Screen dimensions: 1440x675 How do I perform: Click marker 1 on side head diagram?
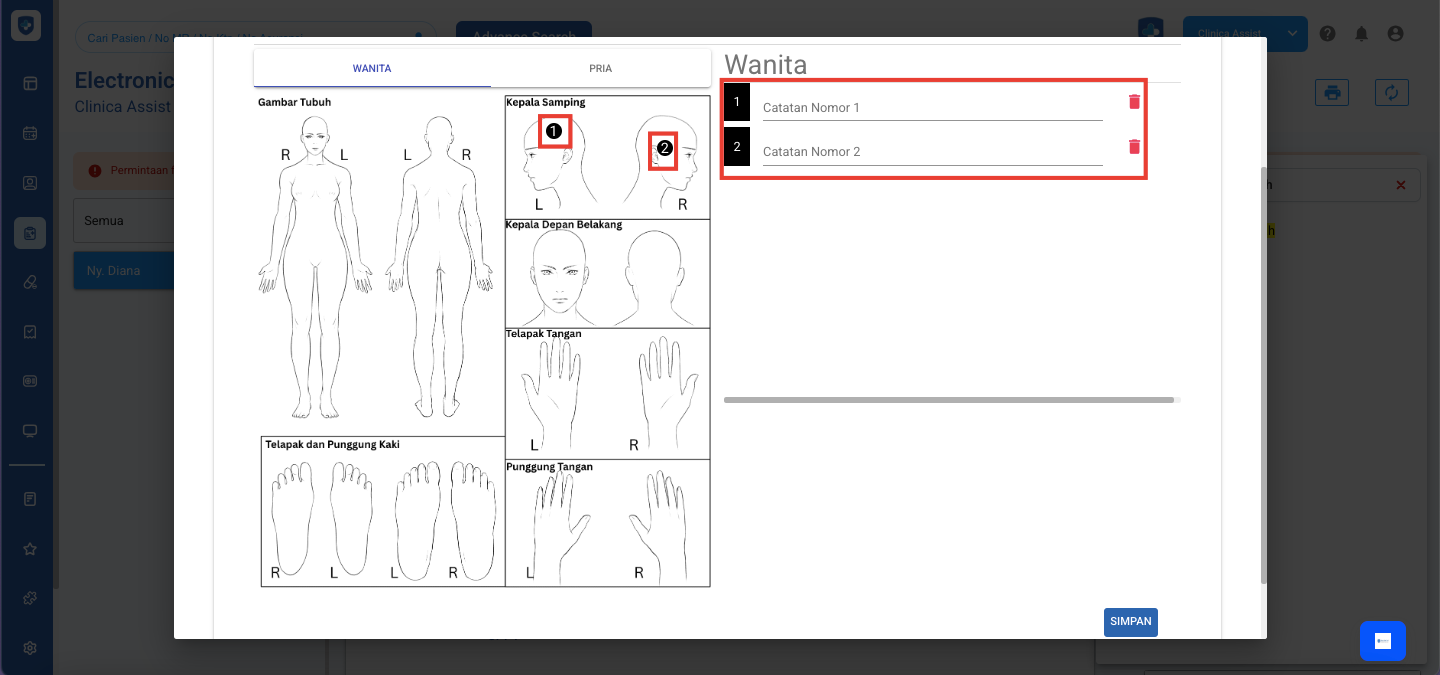click(x=554, y=131)
